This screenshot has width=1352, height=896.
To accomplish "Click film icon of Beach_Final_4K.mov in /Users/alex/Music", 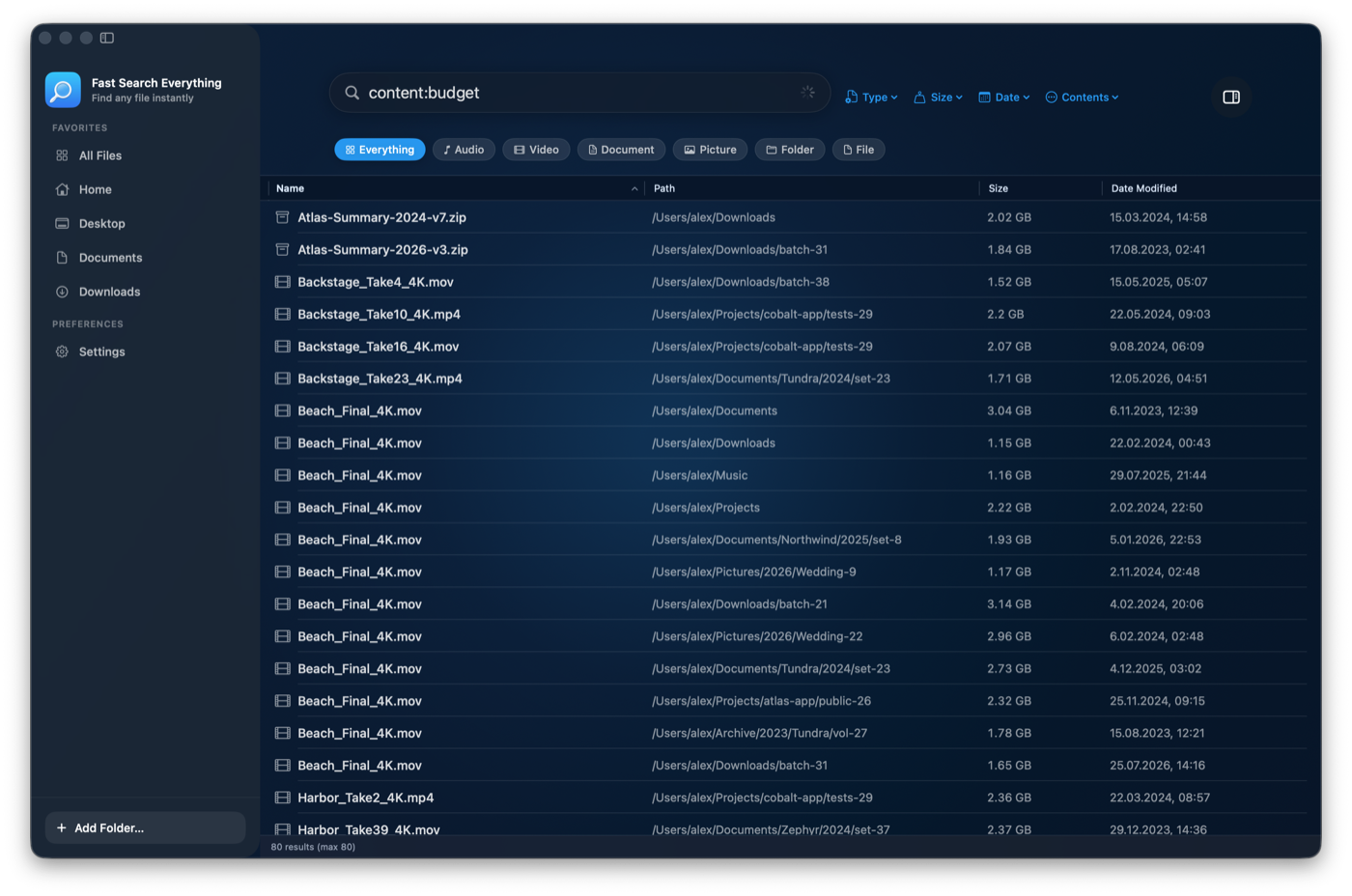I will point(282,475).
